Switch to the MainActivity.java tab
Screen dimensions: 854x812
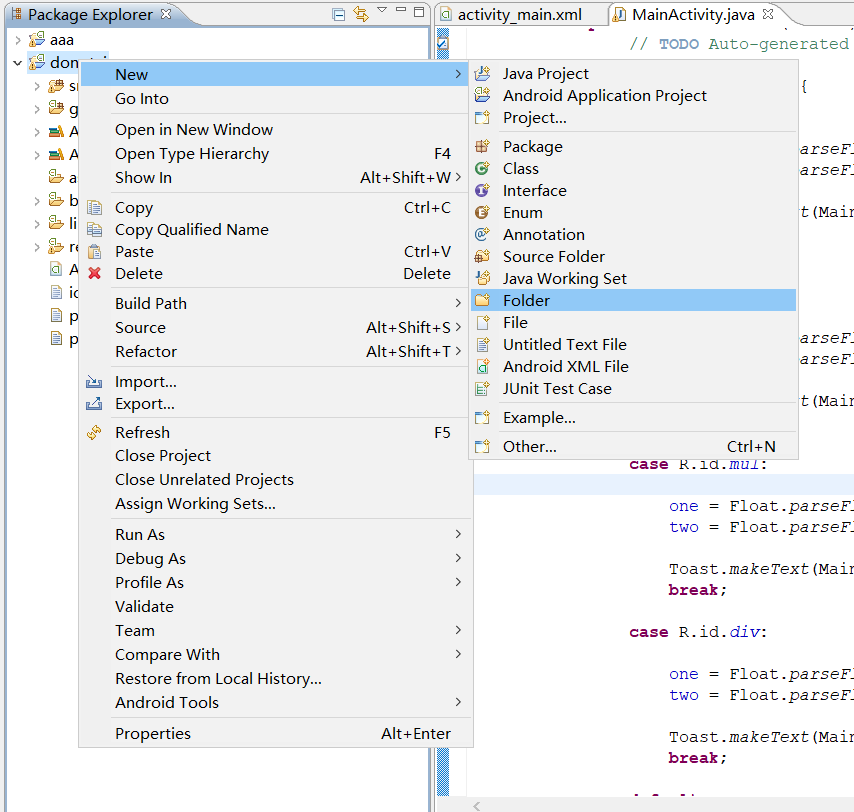[693, 15]
